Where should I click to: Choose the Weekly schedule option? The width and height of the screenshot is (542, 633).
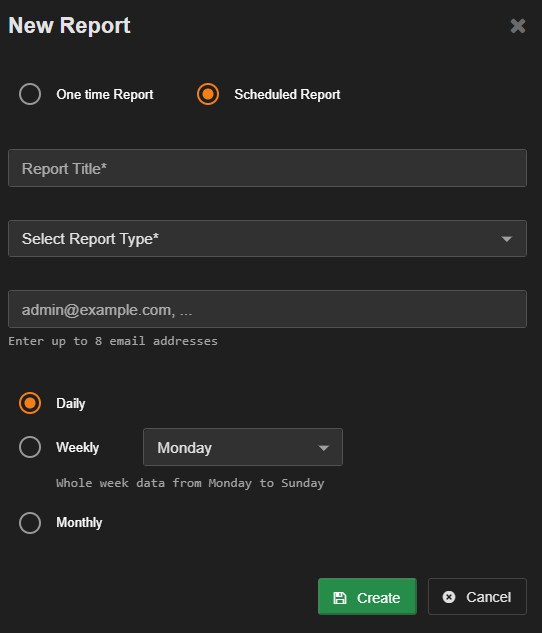[x=30, y=447]
